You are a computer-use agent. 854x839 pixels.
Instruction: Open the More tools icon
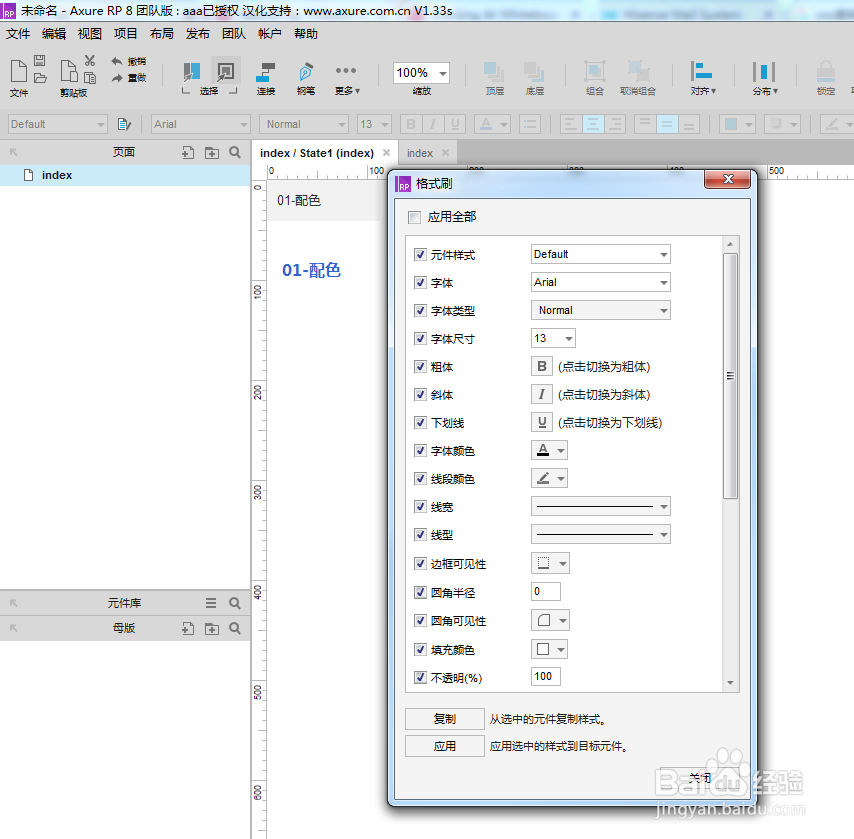point(346,71)
